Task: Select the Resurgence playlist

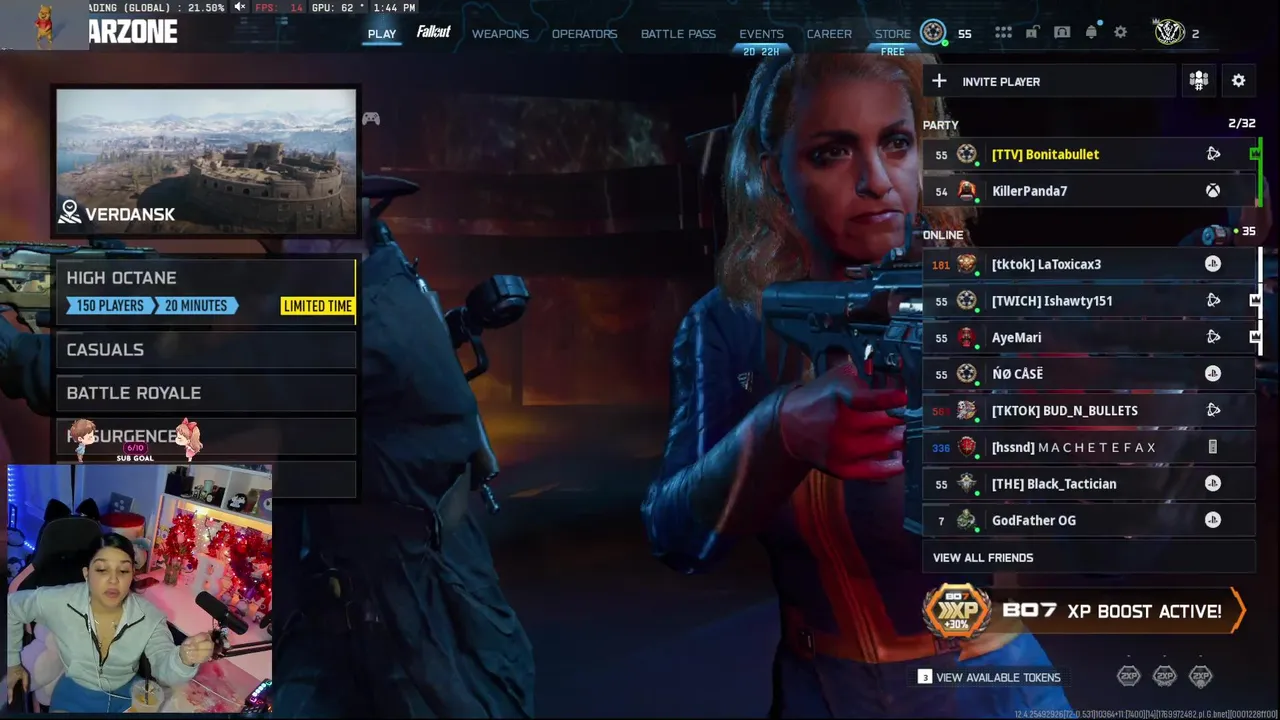Action: pos(206,437)
